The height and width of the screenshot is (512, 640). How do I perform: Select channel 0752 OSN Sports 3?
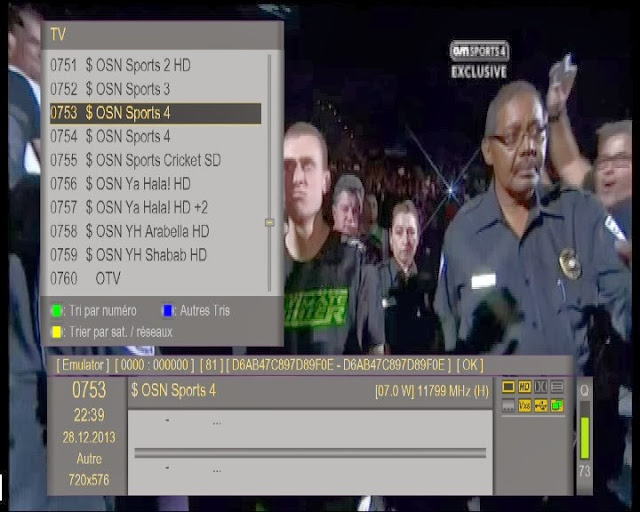[x=155, y=89]
